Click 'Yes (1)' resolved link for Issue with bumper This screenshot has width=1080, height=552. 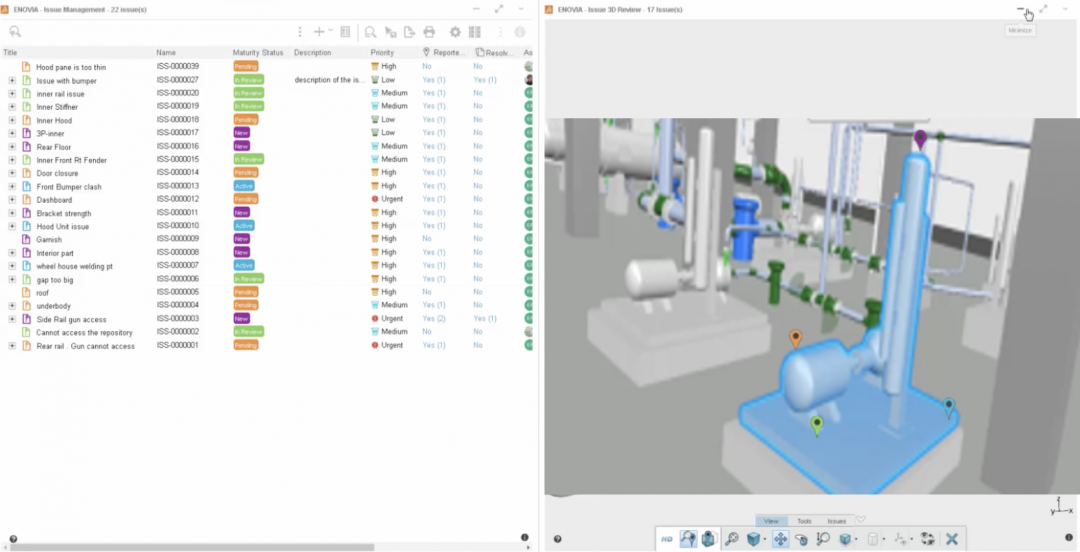click(485, 80)
